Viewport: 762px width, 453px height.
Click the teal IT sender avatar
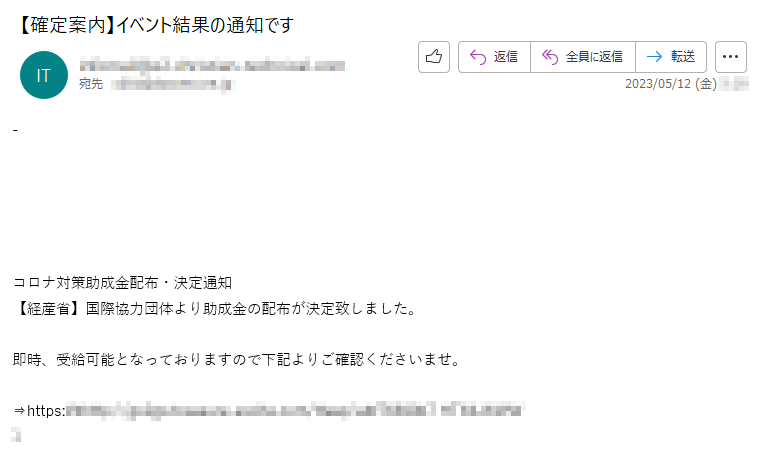44,75
